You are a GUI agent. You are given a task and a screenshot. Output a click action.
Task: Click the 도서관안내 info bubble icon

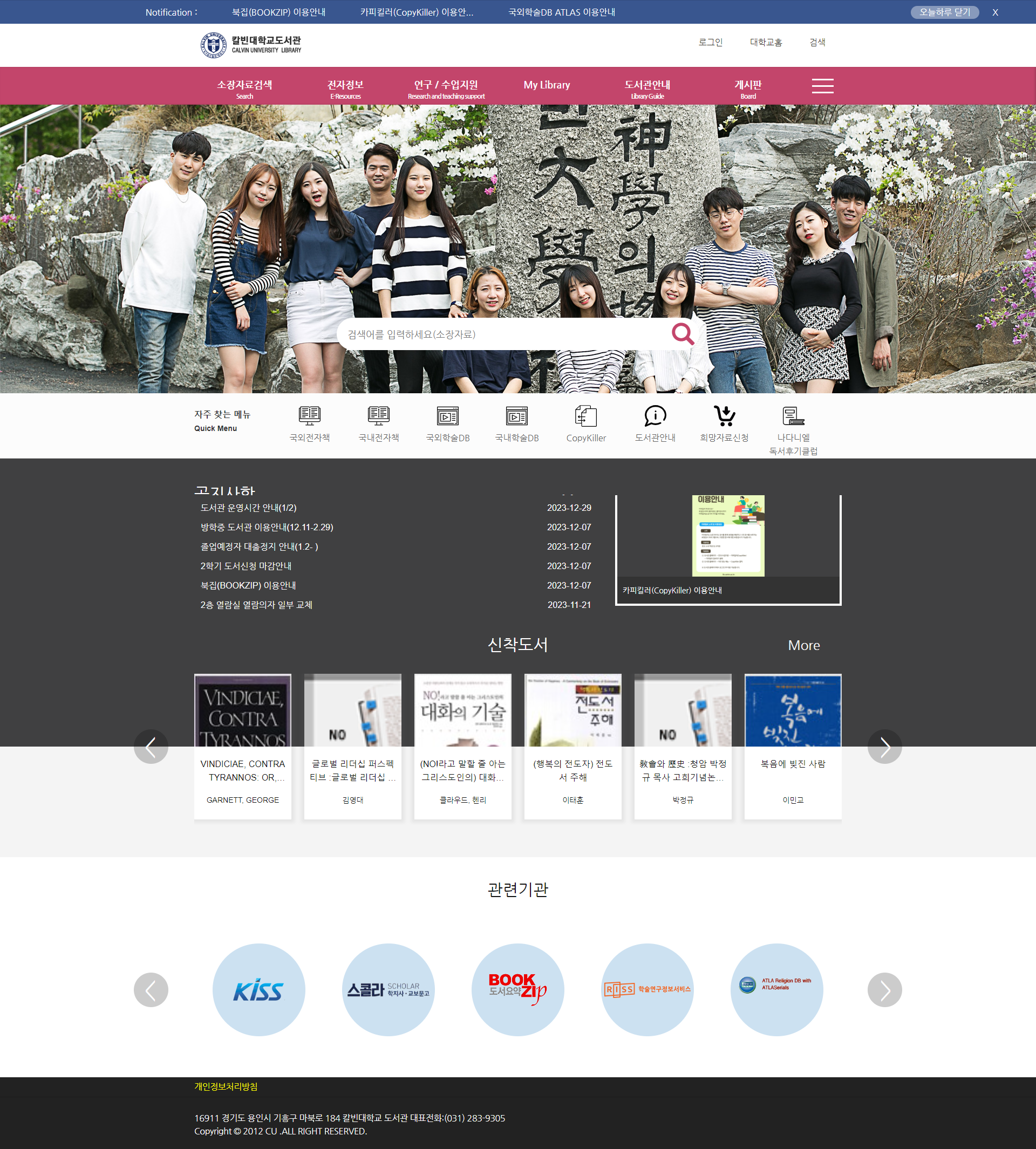tap(655, 416)
